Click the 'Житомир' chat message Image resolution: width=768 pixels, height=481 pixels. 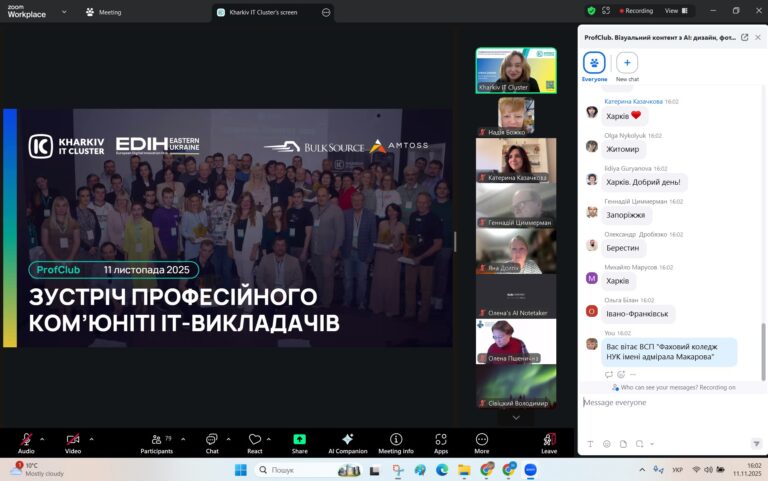click(623, 149)
